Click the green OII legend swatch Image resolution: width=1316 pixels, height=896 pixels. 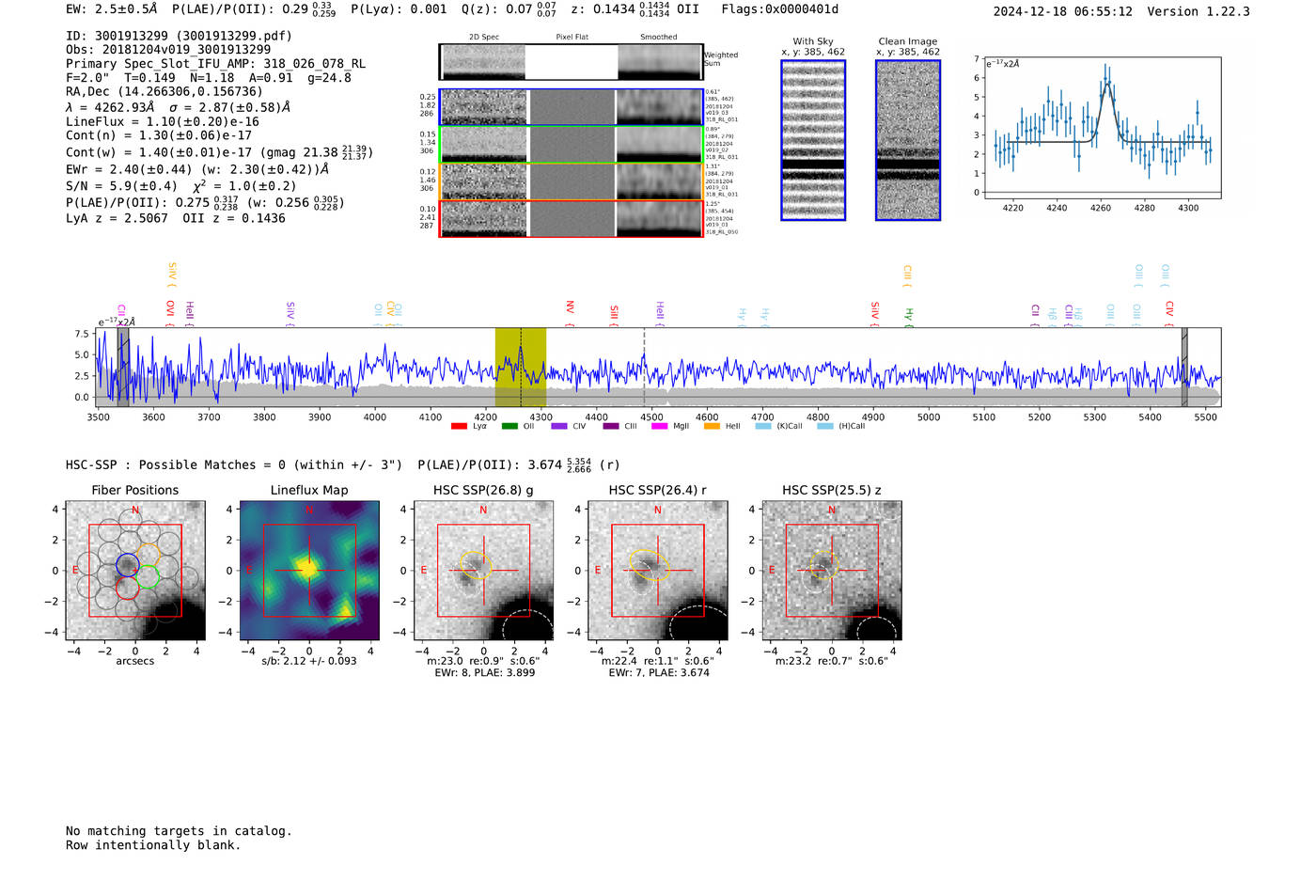tap(509, 426)
